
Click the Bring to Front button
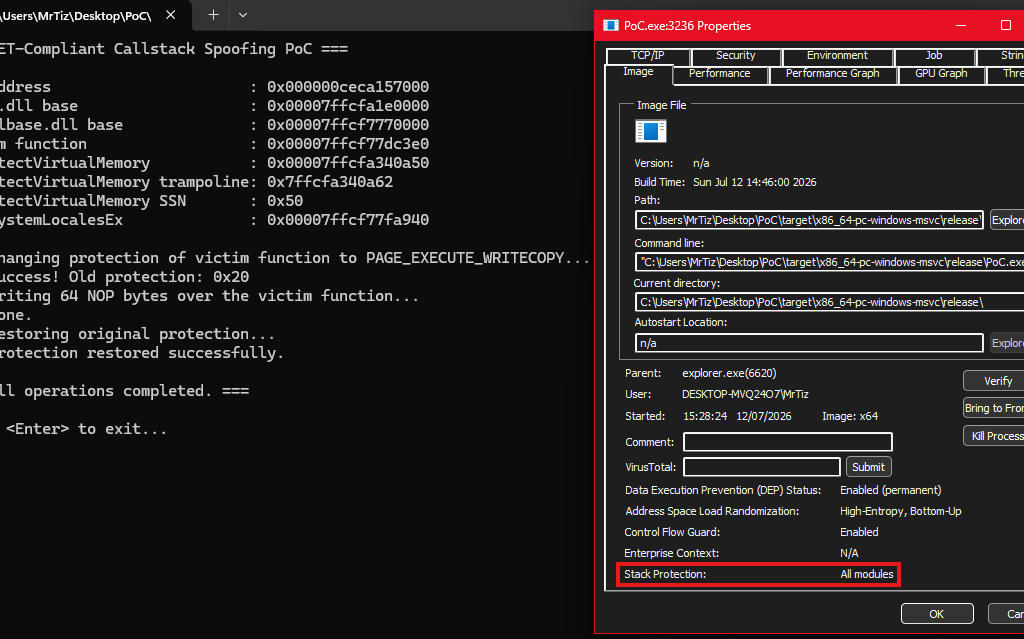pyautogui.click(x=993, y=408)
